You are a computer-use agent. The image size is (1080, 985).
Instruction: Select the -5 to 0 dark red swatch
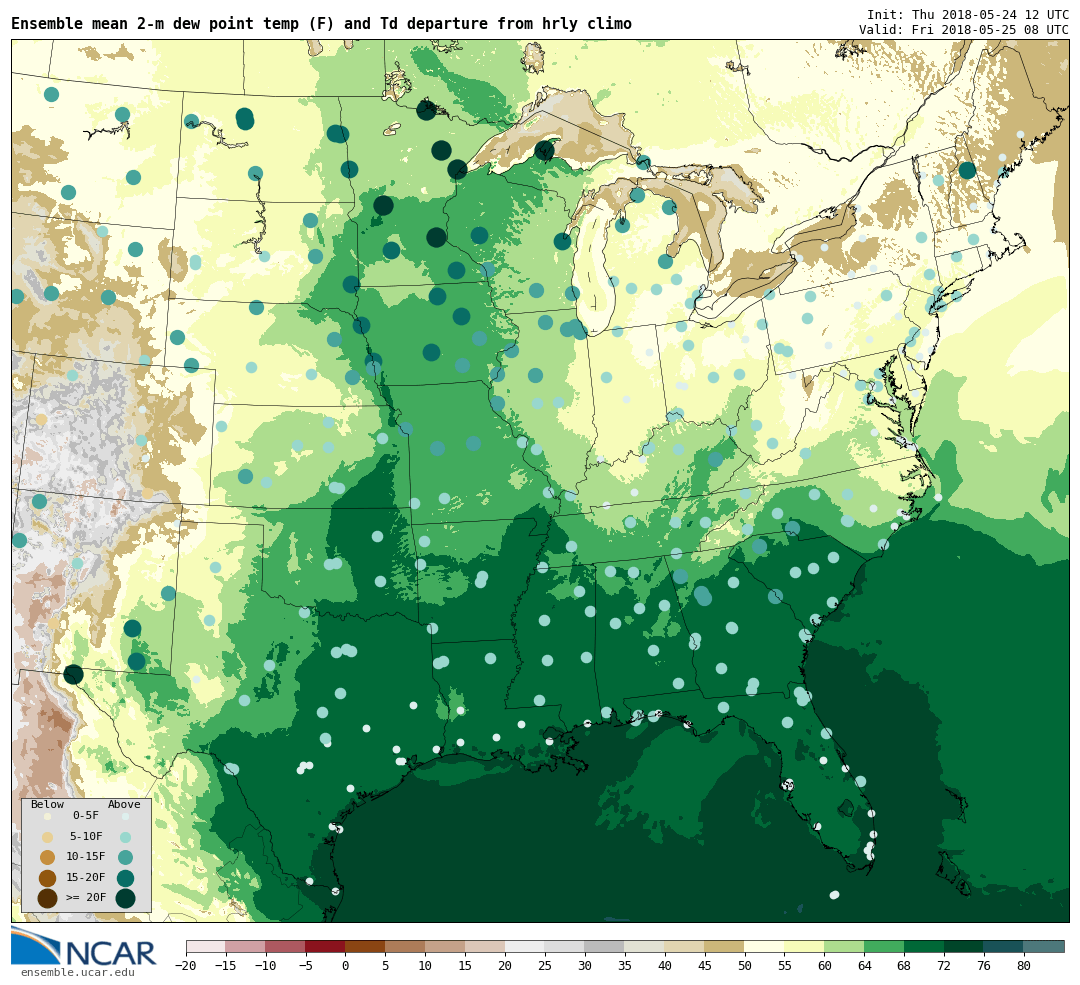click(x=326, y=946)
